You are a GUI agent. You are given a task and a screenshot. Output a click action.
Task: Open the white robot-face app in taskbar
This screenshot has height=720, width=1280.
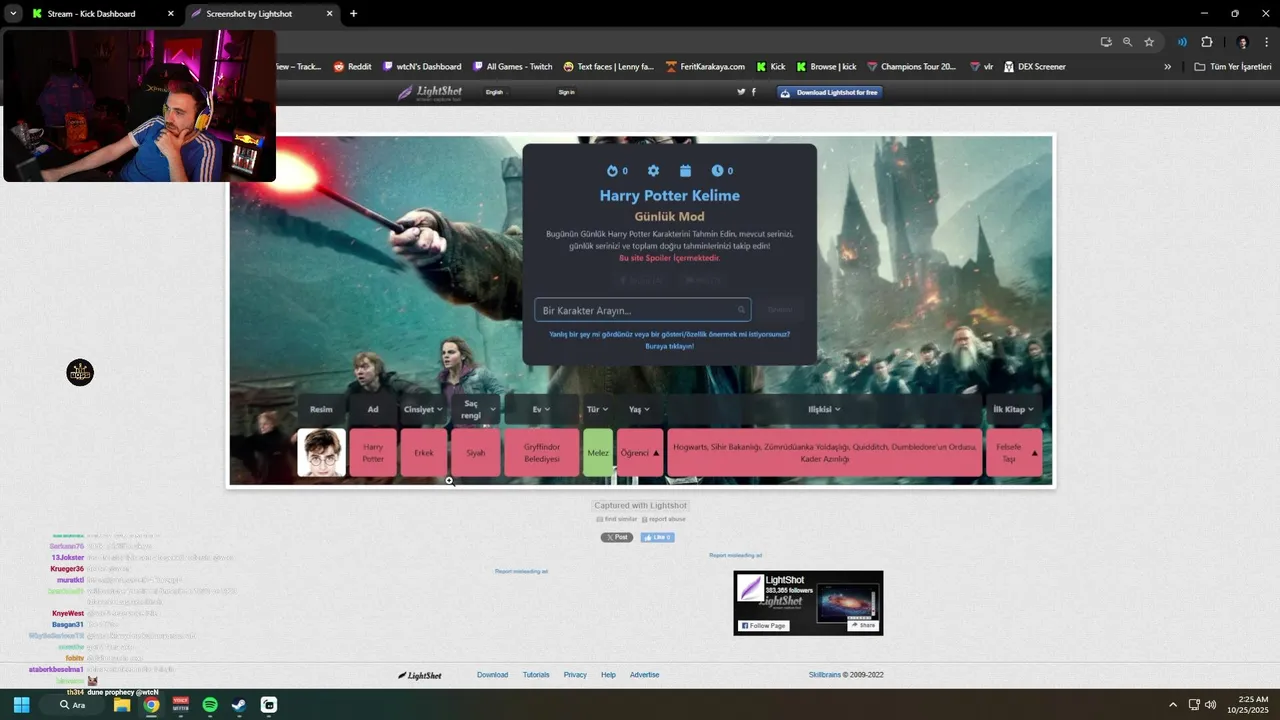pos(269,705)
